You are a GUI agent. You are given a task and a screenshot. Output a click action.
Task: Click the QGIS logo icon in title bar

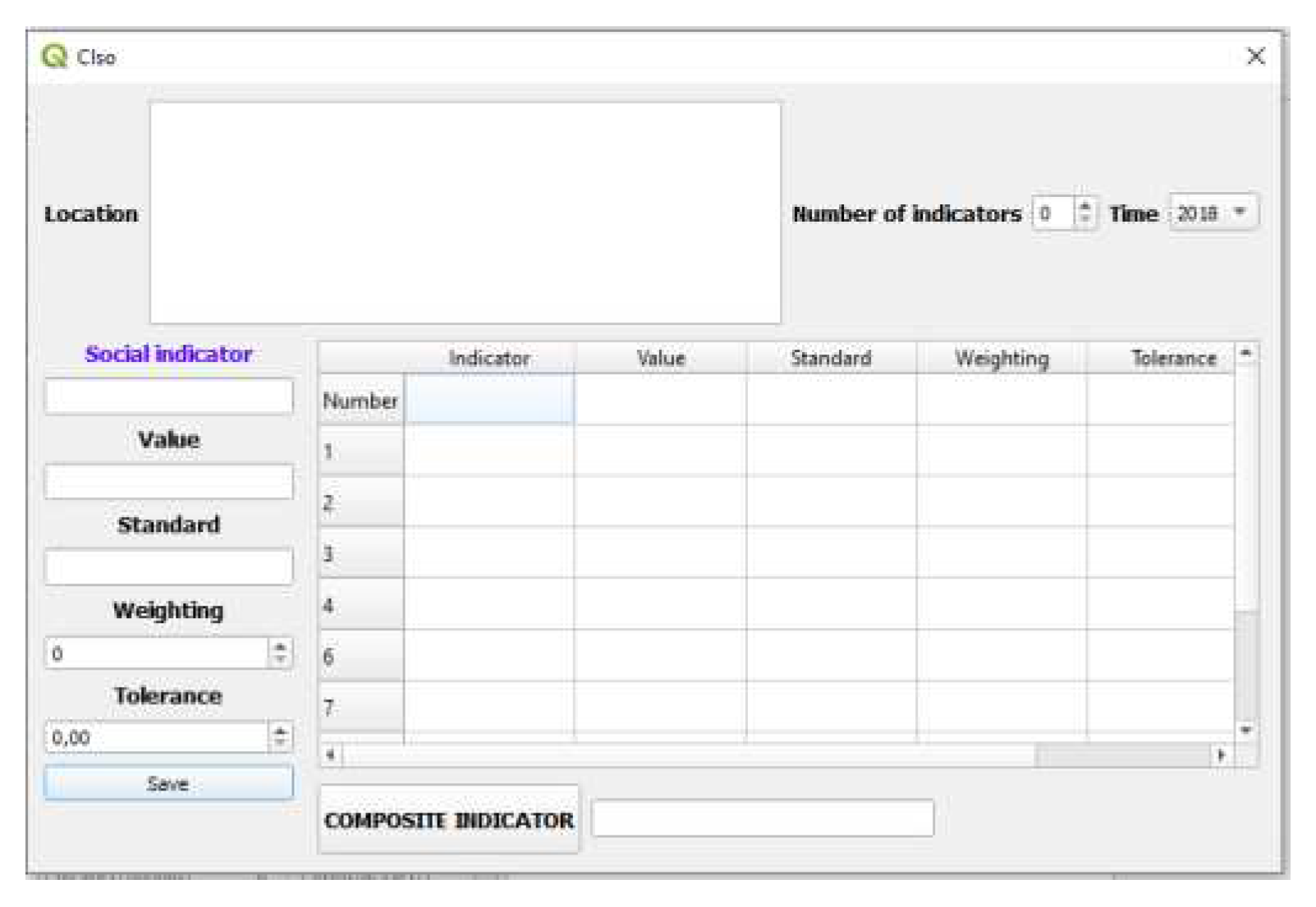54,57
